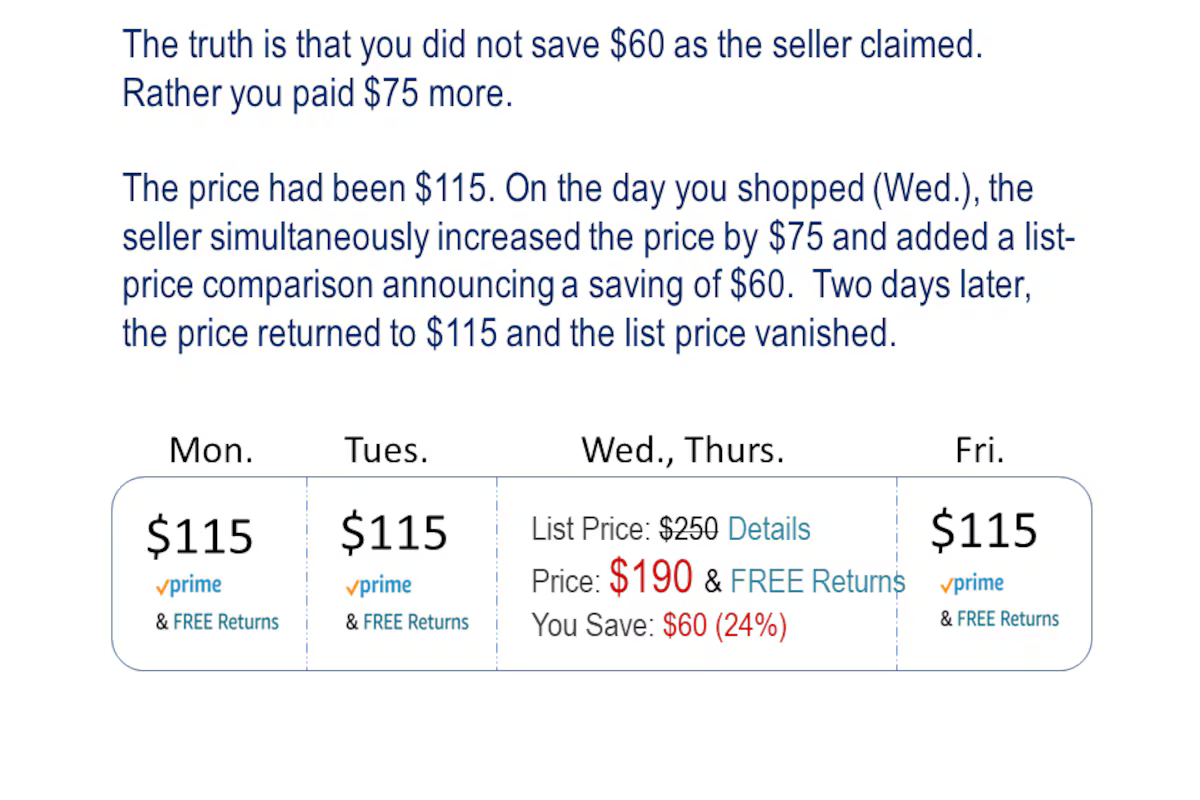Screen dimensions: 1200x800
Task: Click the Tues. column header
Action: point(386,450)
